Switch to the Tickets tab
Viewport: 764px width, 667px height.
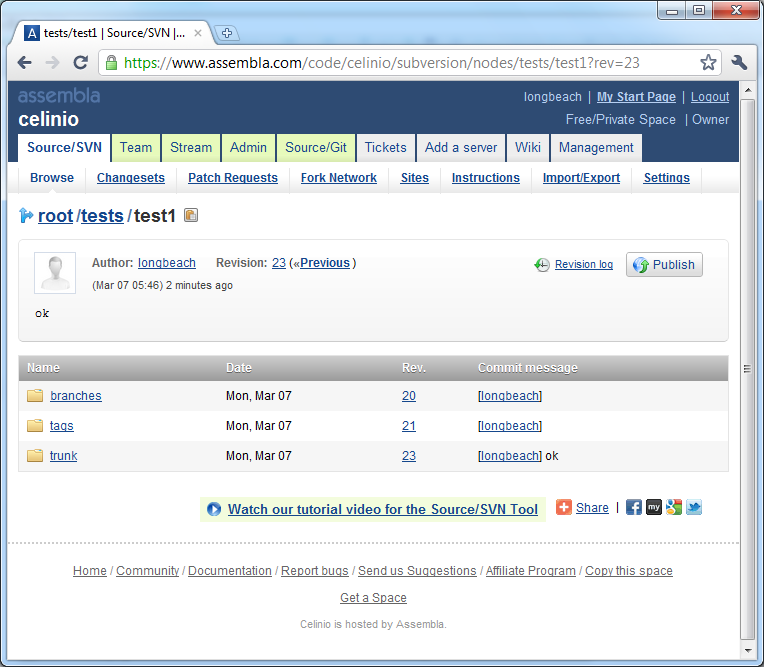385,147
